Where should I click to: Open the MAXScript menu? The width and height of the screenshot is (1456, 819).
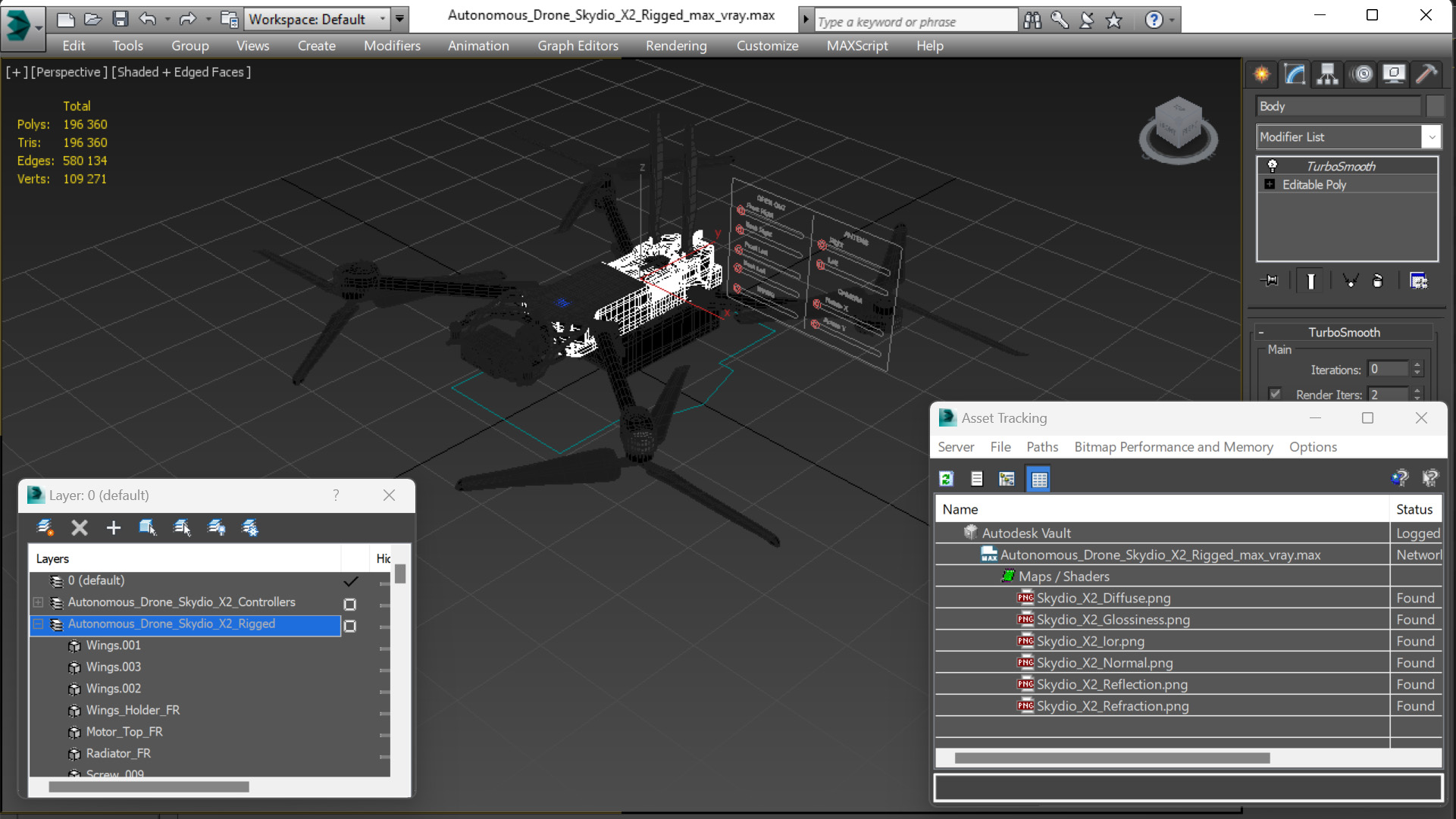click(857, 45)
